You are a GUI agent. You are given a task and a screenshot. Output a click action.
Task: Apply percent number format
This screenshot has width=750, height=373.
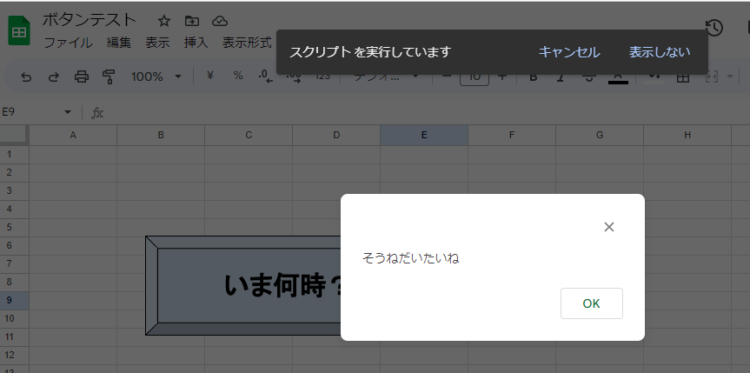238,76
